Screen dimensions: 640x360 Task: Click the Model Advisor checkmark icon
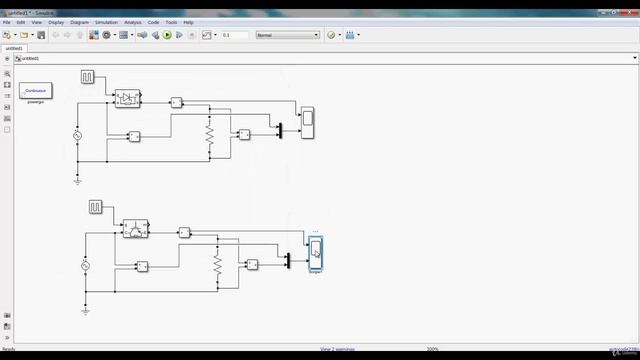331,35
